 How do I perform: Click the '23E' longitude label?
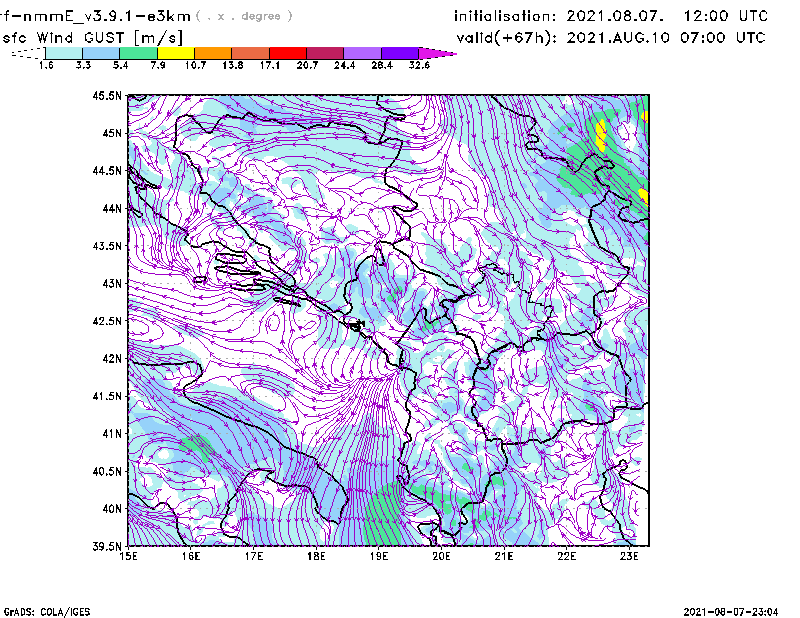(x=630, y=556)
